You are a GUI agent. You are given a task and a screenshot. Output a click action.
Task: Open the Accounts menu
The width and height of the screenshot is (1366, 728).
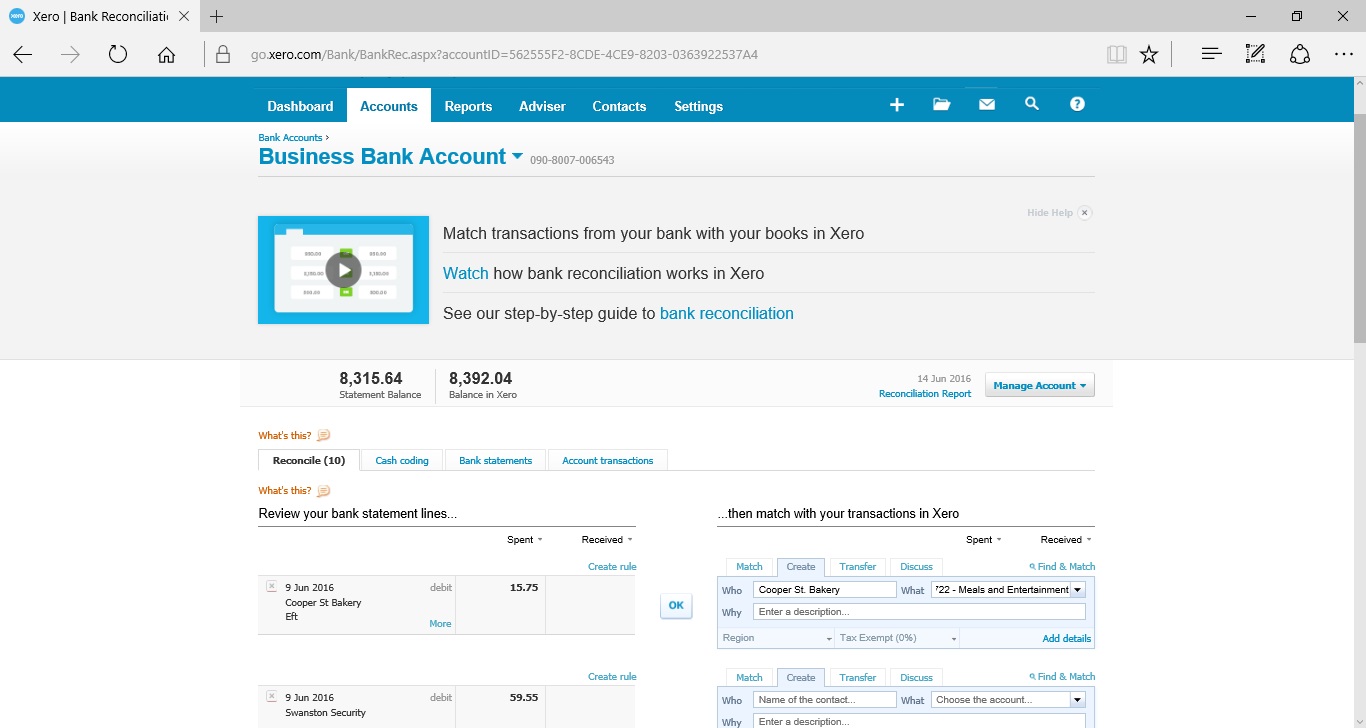pyautogui.click(x=389, y=106)
